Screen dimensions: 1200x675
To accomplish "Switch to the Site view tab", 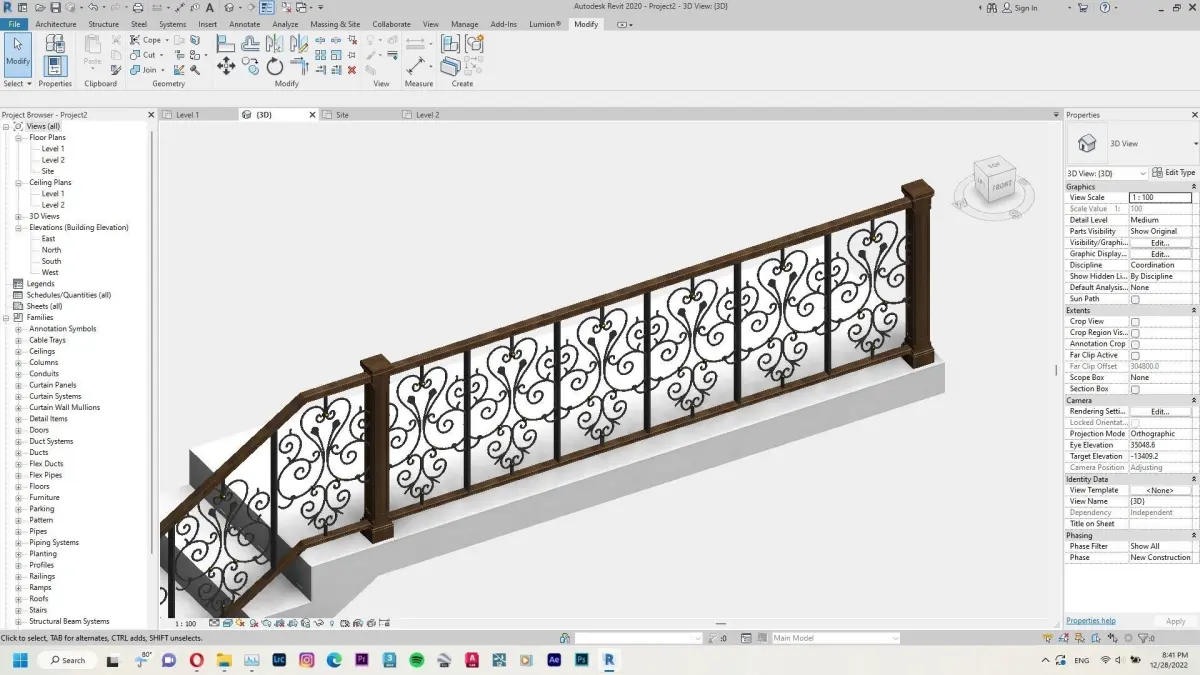I will [x=342, y=115].
